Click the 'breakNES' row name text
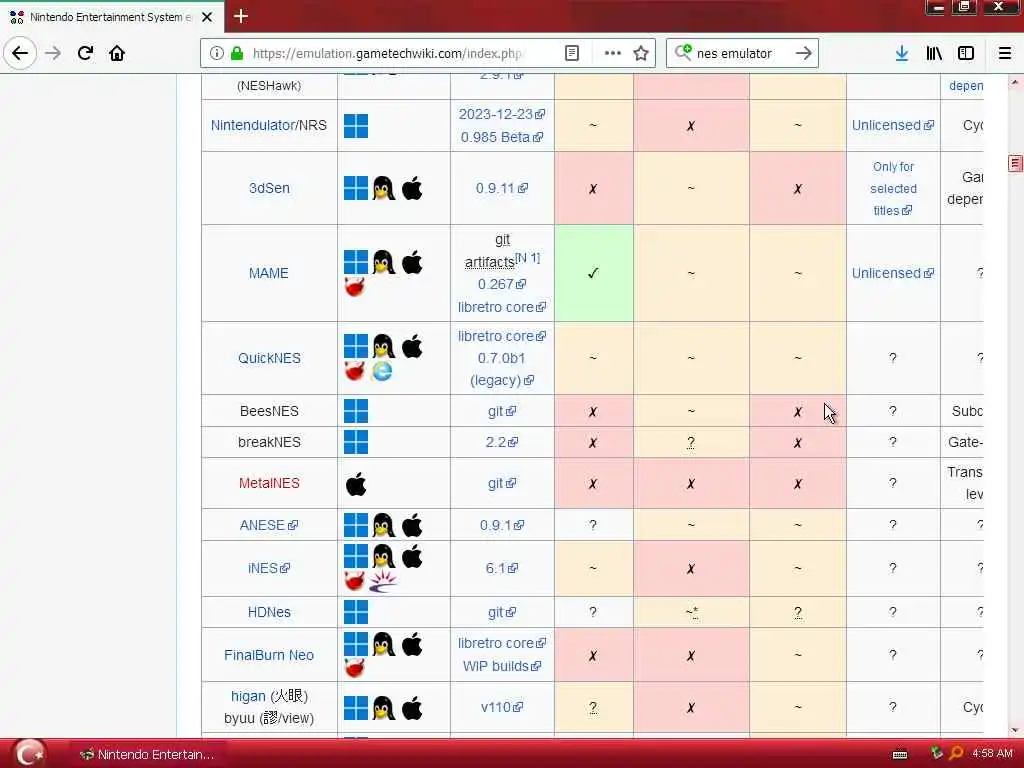Viewport: 1024px width, 768px height. click(269, 442)
